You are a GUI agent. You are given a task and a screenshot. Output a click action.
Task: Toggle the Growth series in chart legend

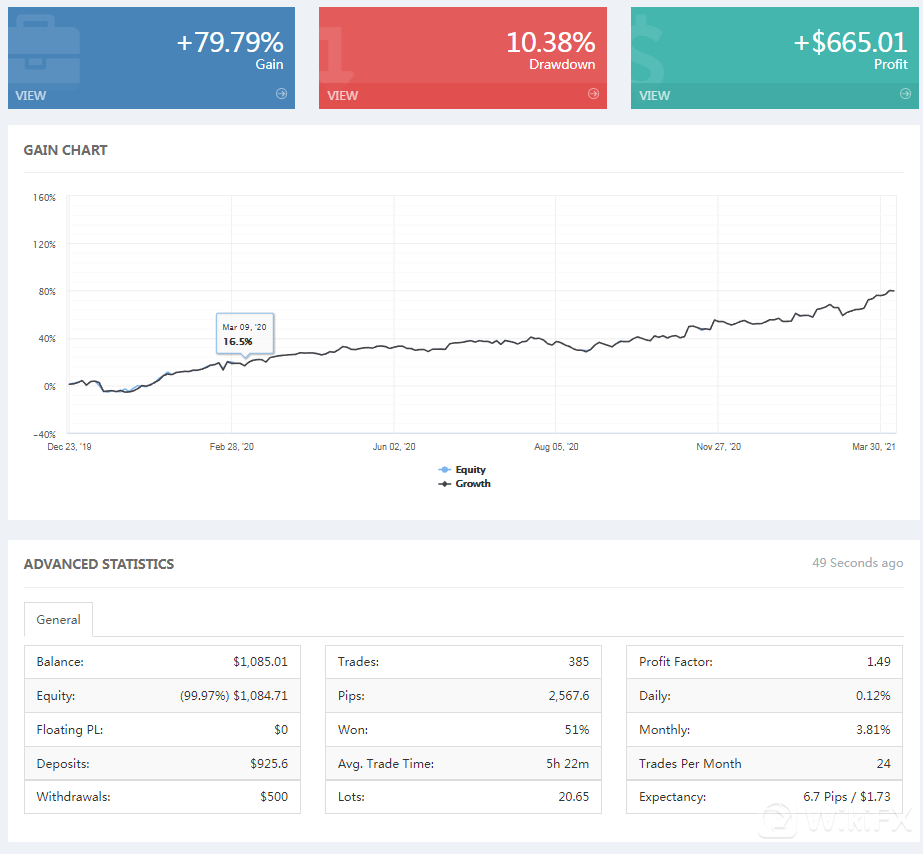pos(472,483)
